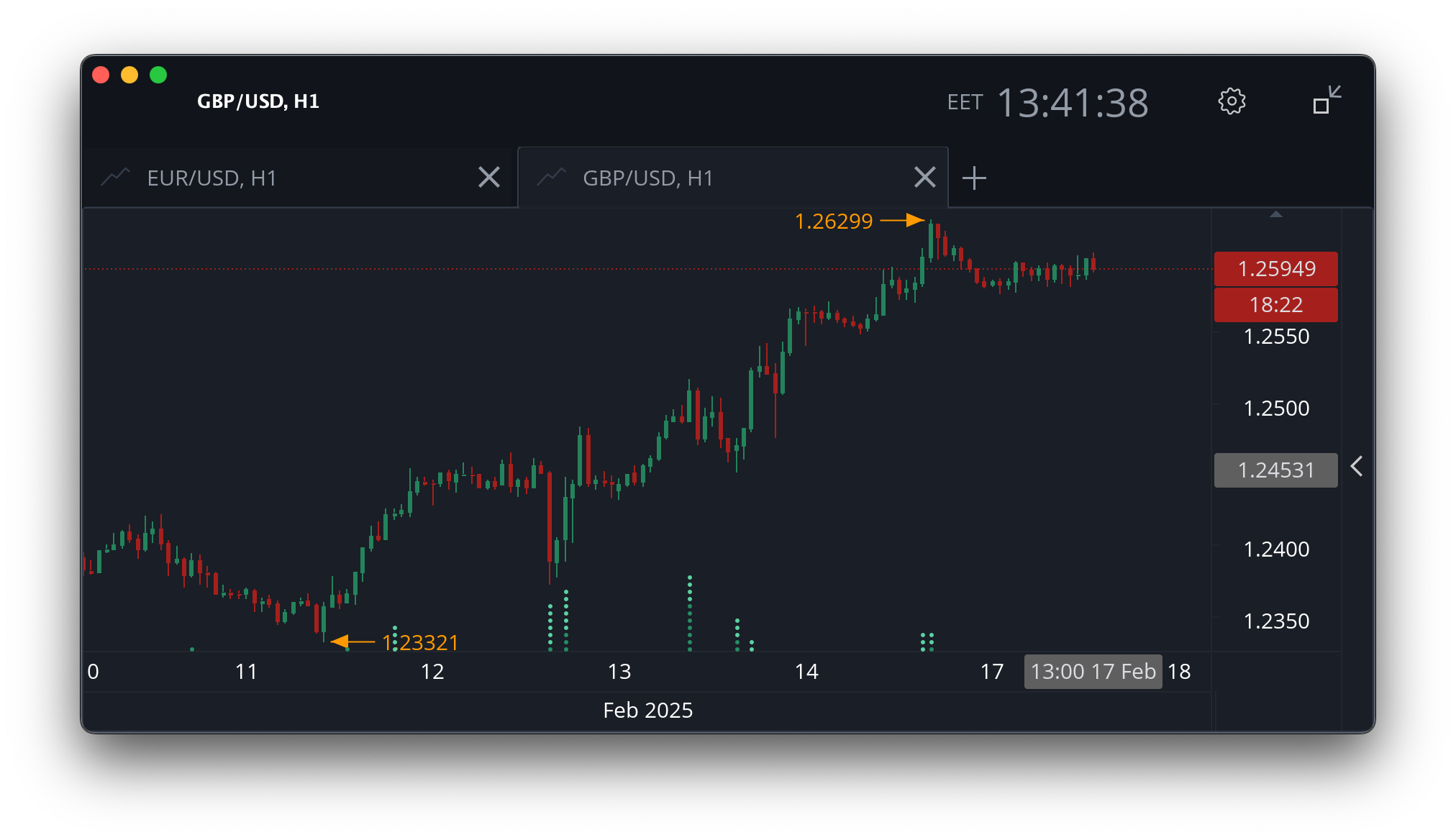This screenshot has width=1456, height=840.
Task: Click date label 14 on time axis
Action: tap(806, 672)
